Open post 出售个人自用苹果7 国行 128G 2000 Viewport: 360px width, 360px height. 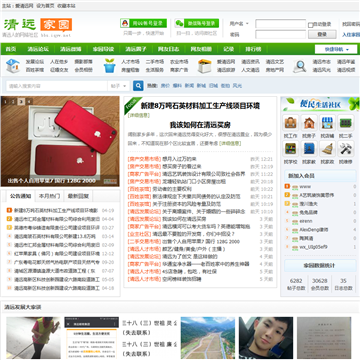(x=201, y=242)
